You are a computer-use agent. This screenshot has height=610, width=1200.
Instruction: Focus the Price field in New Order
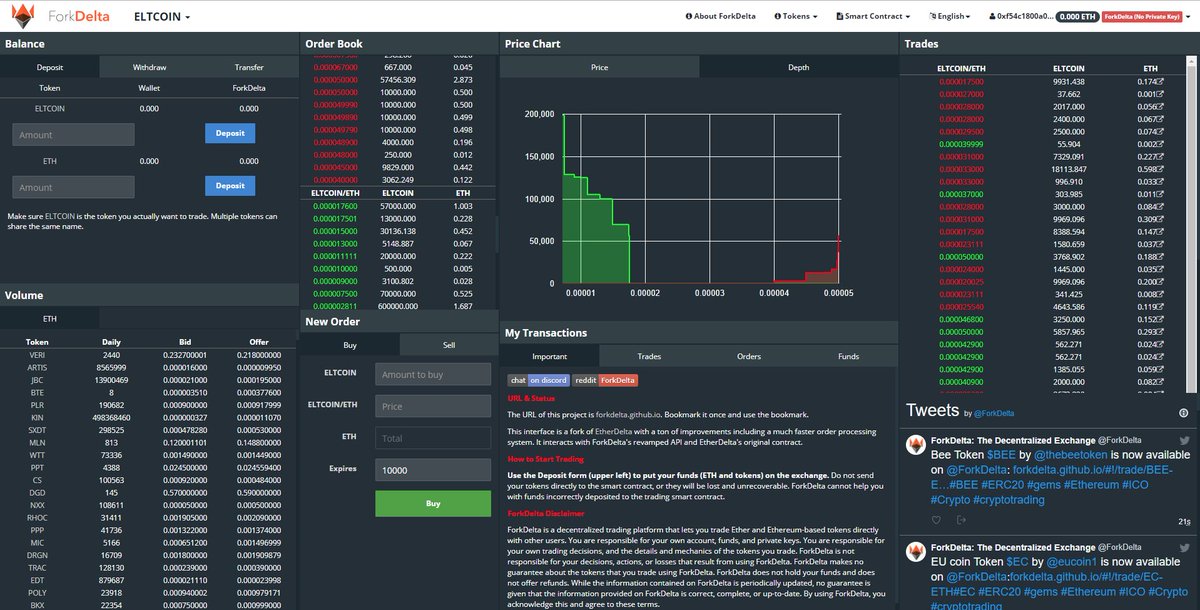point(433,406)
